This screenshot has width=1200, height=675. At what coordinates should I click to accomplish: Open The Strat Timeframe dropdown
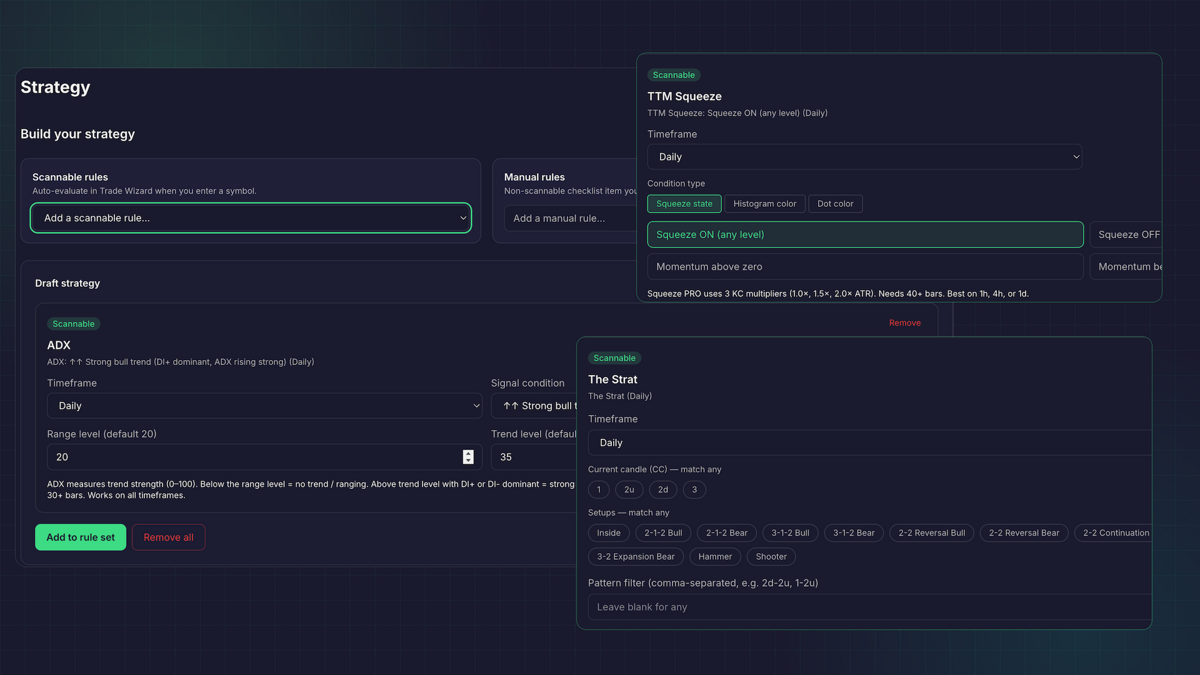pyautogui.click(x=869, y=442)
